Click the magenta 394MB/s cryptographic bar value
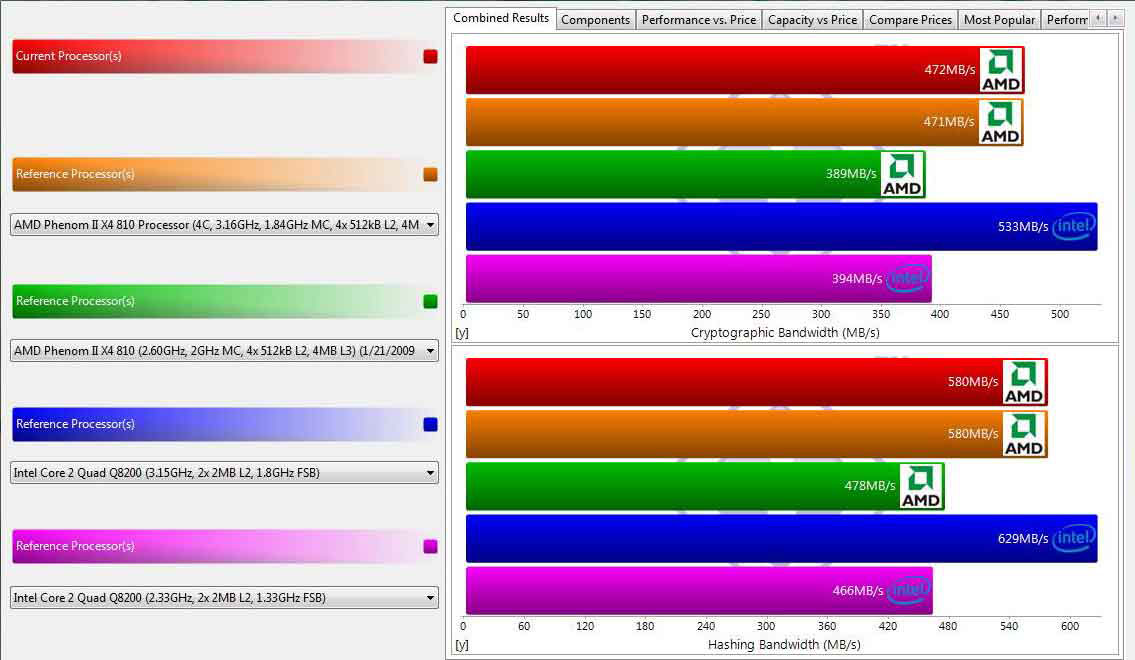 pyautogui.click(x=857, y=279)
